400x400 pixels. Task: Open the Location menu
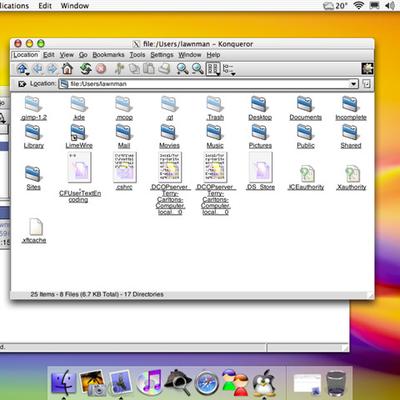(x=26, y=55)
